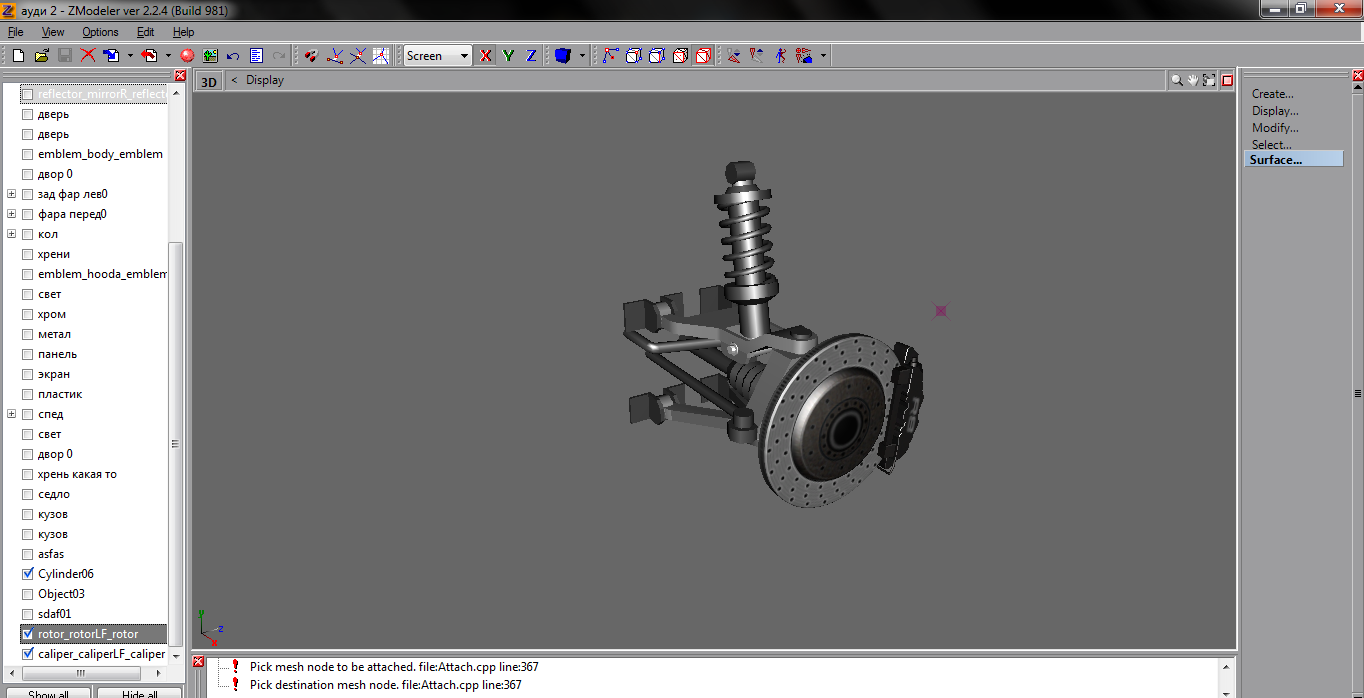Toggle the X axis constraint button

click(x=486, y=56)
